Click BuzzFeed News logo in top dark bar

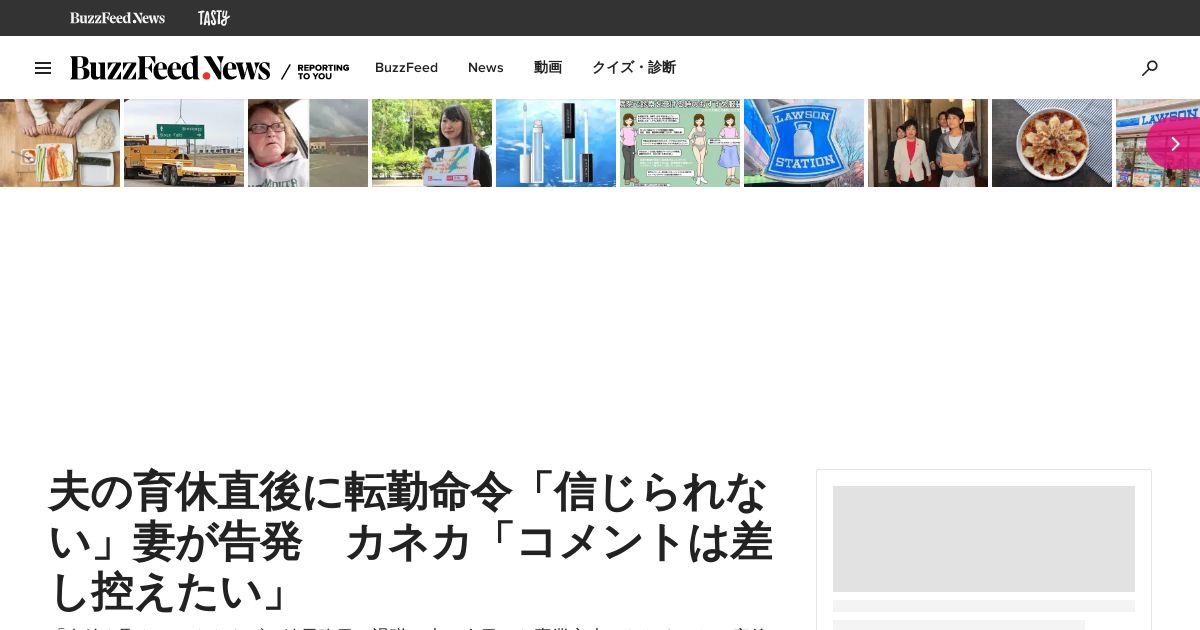coord(117,18)
